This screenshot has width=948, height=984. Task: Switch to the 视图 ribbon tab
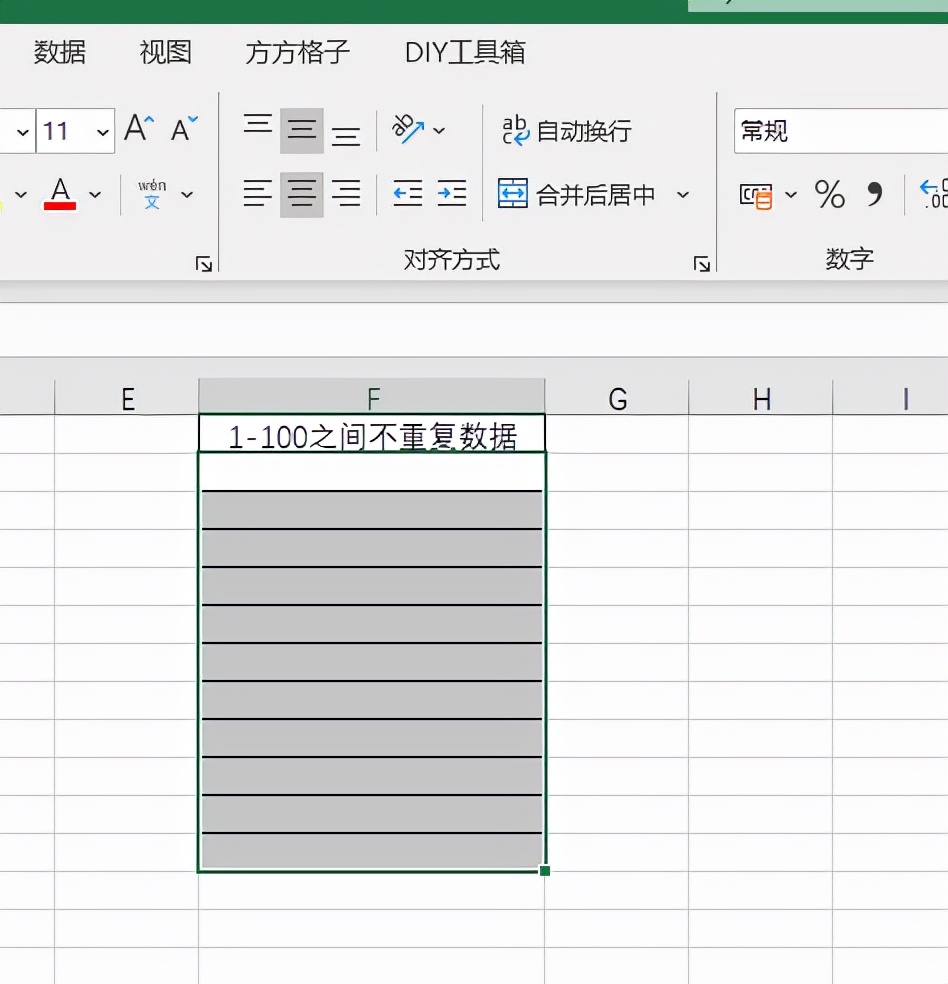point(164,52)
